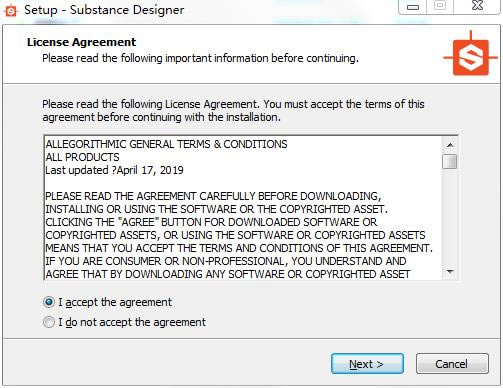Click the license scrollbar up arrow
This screenshot has width=503, height=388.
(x=450, y=145)
